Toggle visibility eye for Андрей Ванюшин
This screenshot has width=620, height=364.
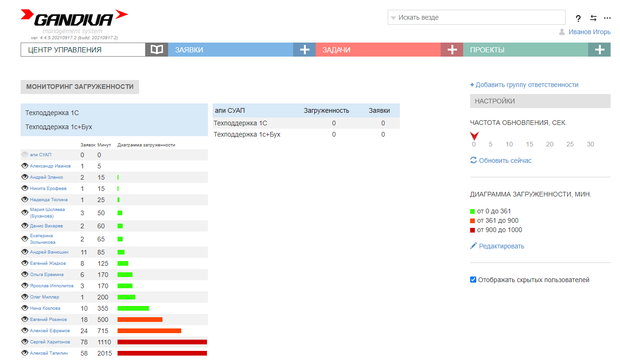coord(25,252)
